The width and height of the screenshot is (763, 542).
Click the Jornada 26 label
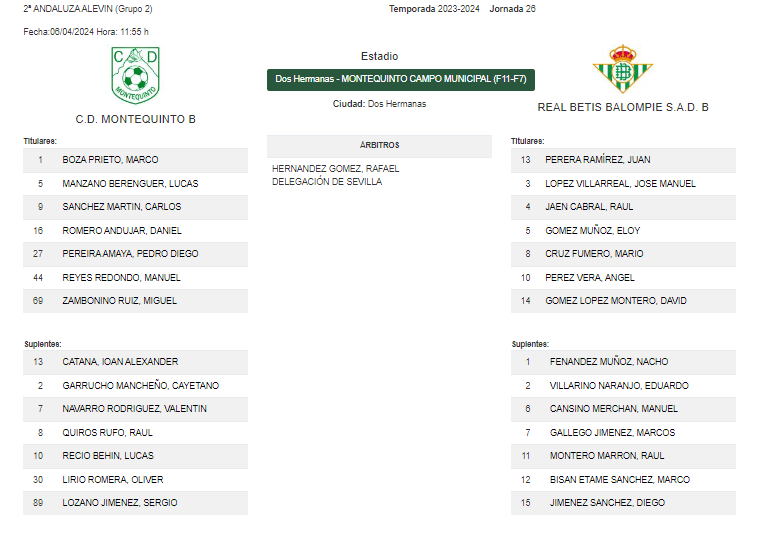[512, 9]
